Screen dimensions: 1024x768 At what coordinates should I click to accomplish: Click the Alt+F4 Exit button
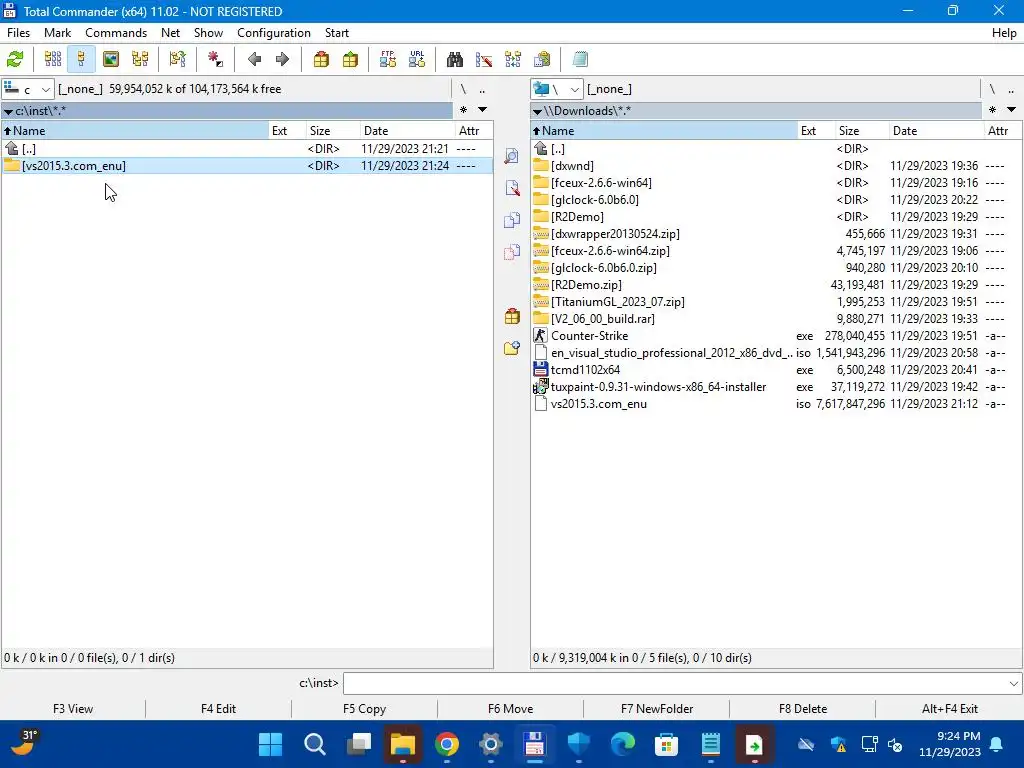(x=950, y=709)
